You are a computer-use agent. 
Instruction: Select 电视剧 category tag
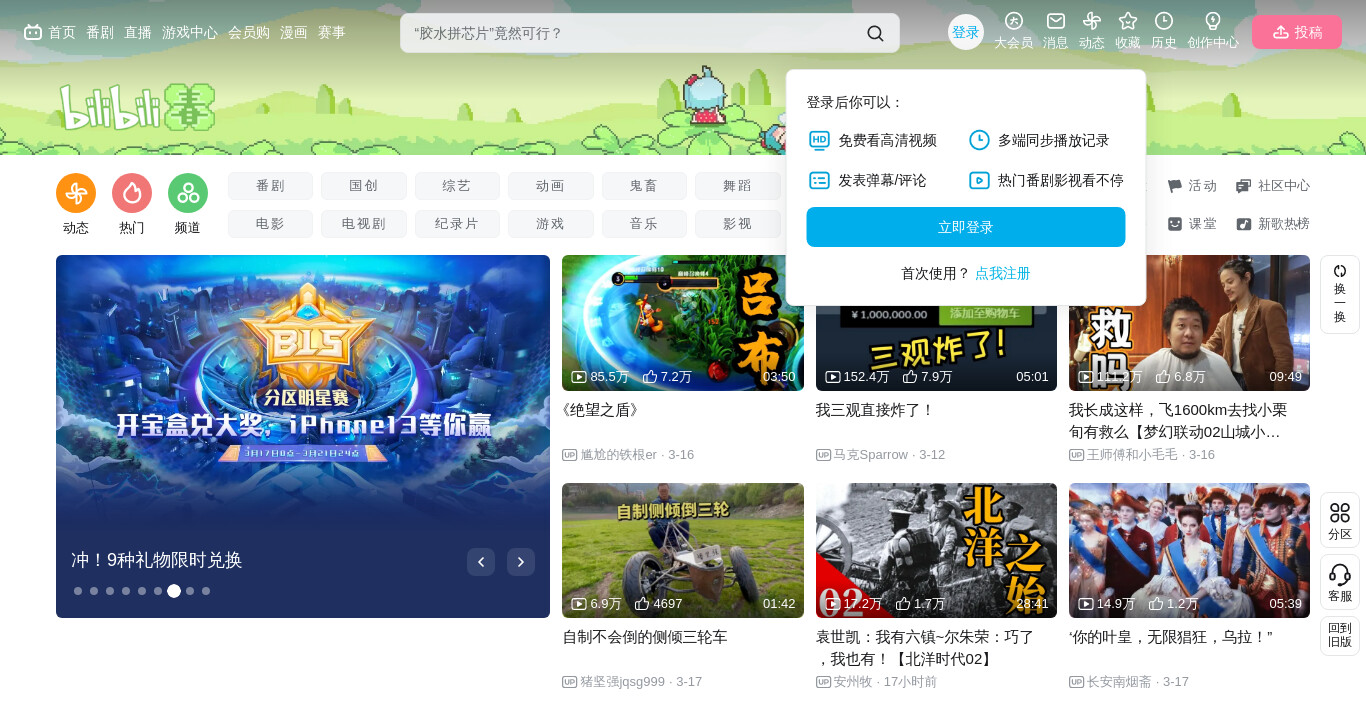[364, 224]
